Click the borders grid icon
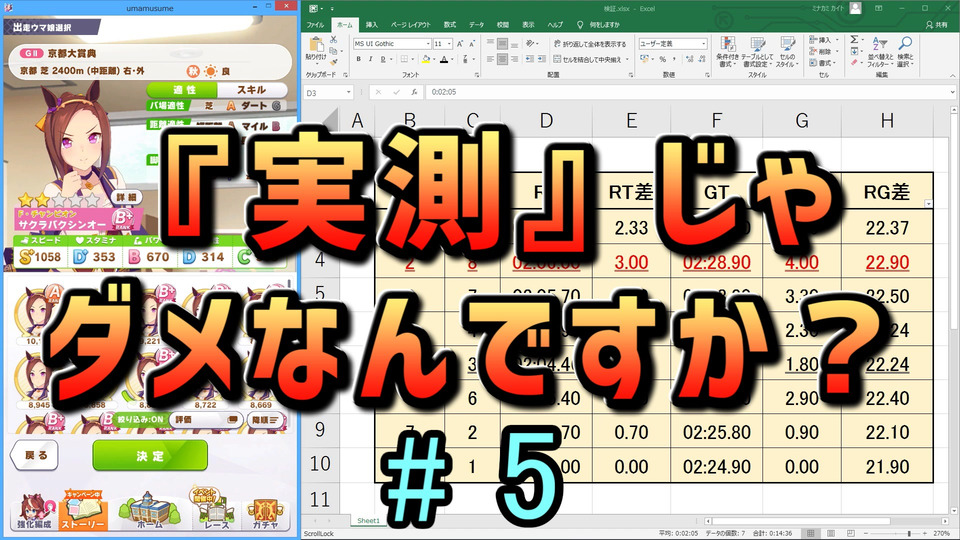Screen dimensions: 960x540 pos(404,59)
